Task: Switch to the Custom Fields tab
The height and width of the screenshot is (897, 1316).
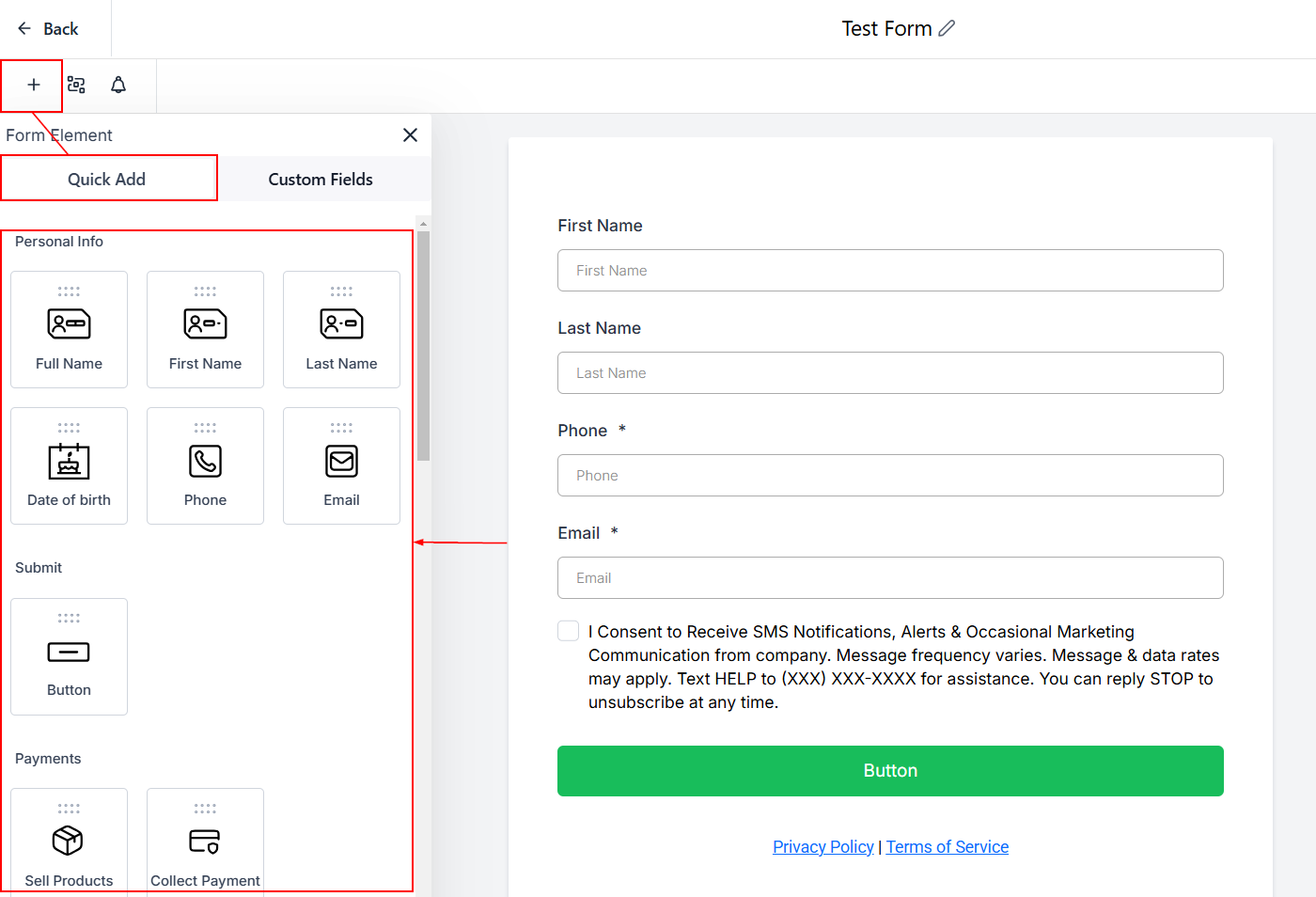Action: point(321,179)
